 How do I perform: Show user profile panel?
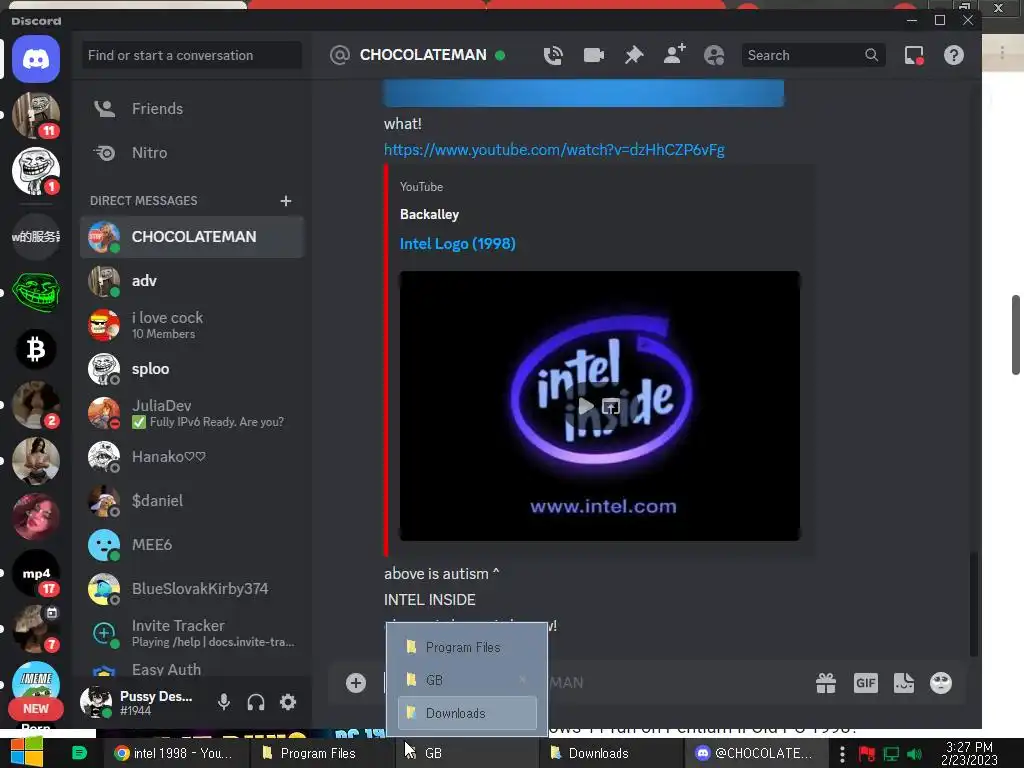point(714,56)
